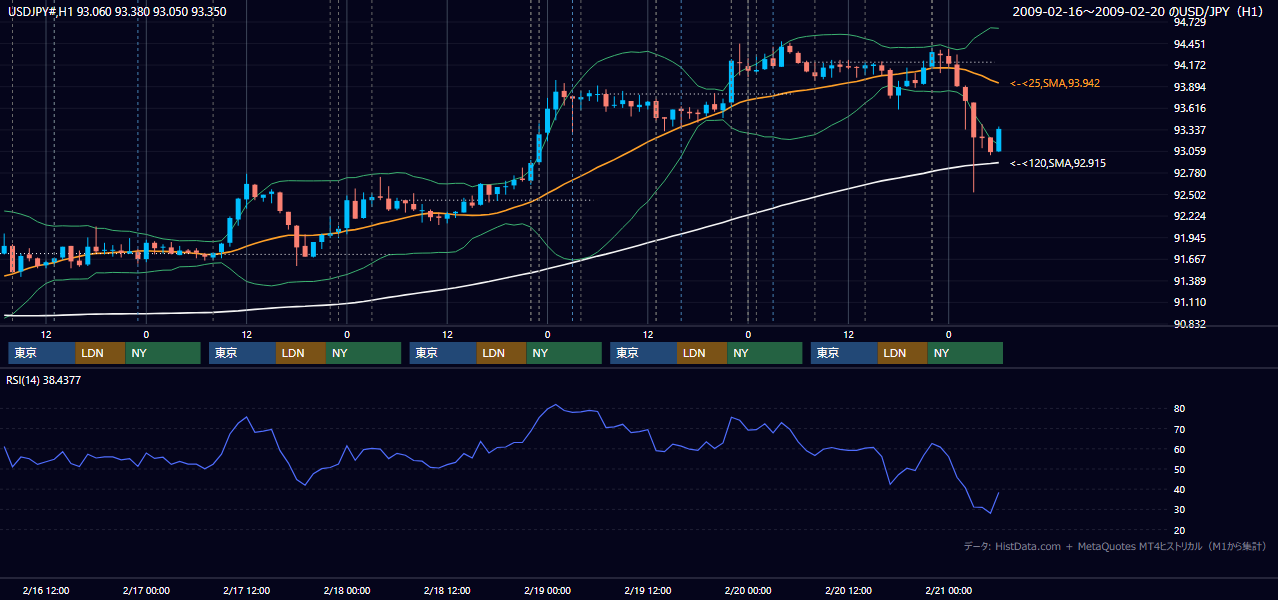Click price axis value 93.616
This screenshot has width=1278, height=600.
tap(1189, 108)
